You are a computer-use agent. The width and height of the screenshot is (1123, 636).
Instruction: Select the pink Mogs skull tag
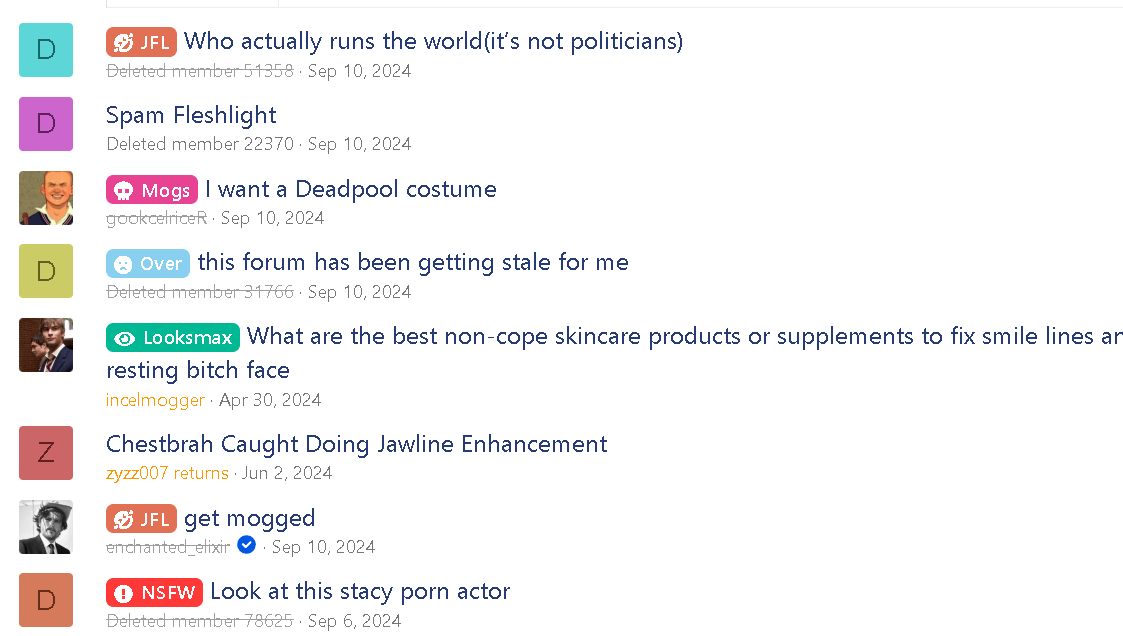point(152,190)
